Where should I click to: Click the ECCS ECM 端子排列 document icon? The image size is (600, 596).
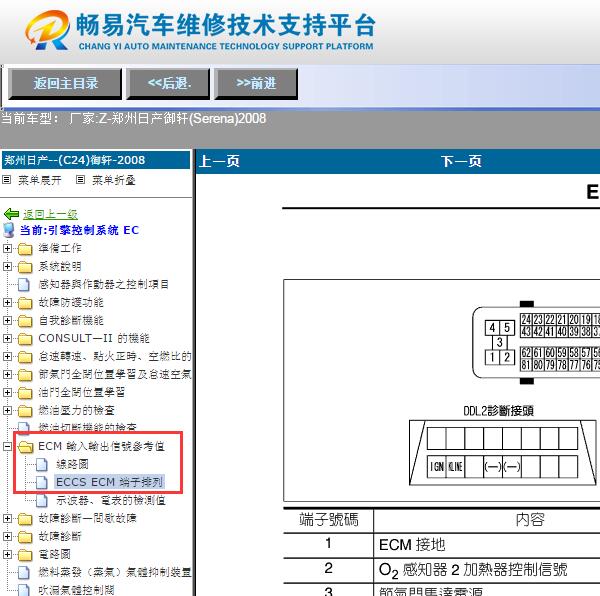point(42,482)
